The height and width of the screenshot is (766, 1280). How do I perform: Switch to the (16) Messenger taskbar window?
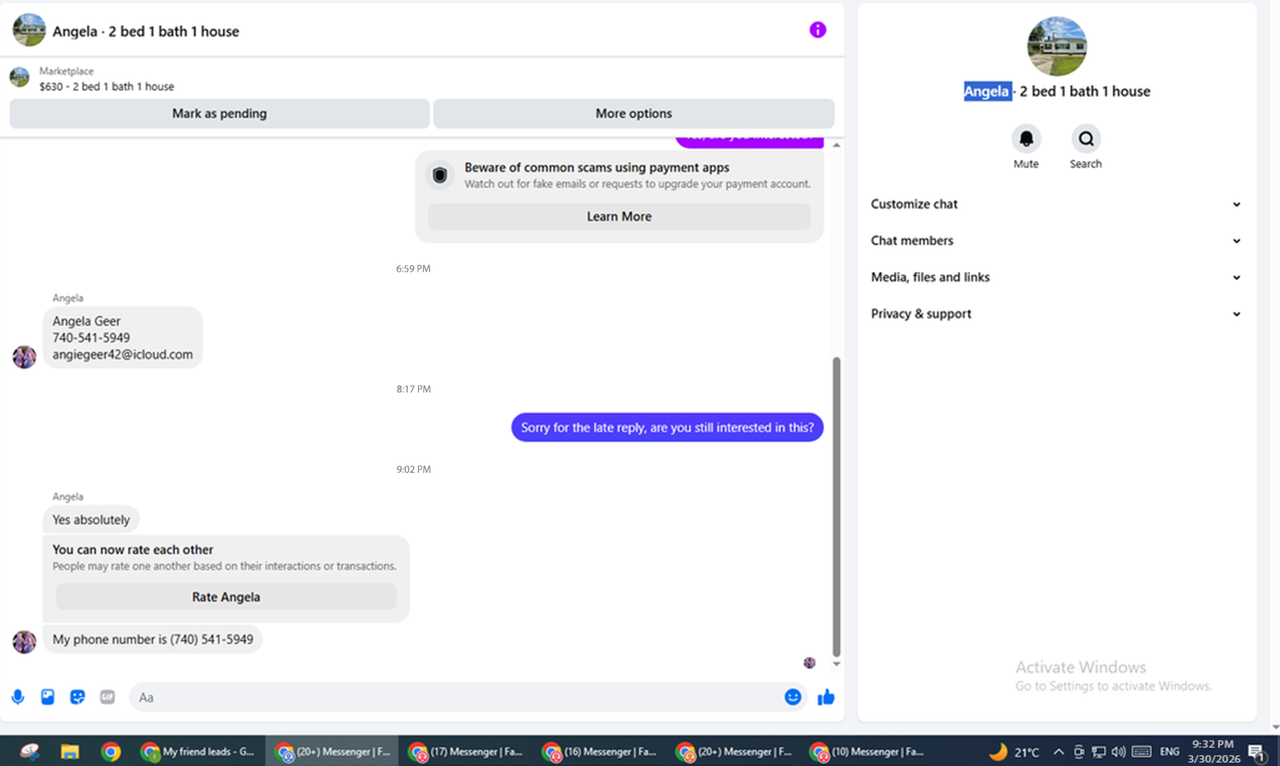coord(598,751)
